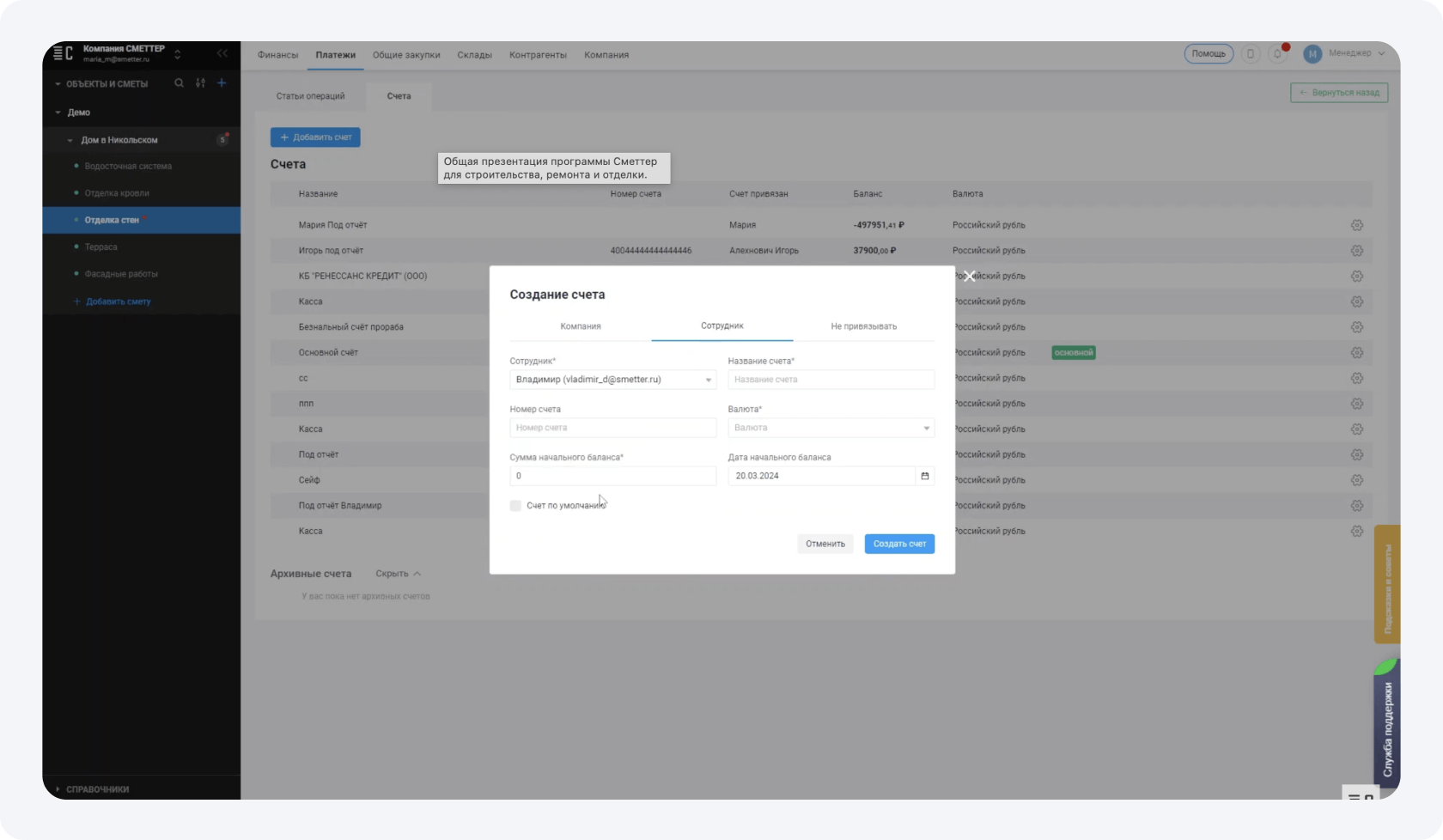Image resolution: width=1443 pixels, height=840 pixels.
Task: Open the Контрагенты menu item
Action: point(538,55)
